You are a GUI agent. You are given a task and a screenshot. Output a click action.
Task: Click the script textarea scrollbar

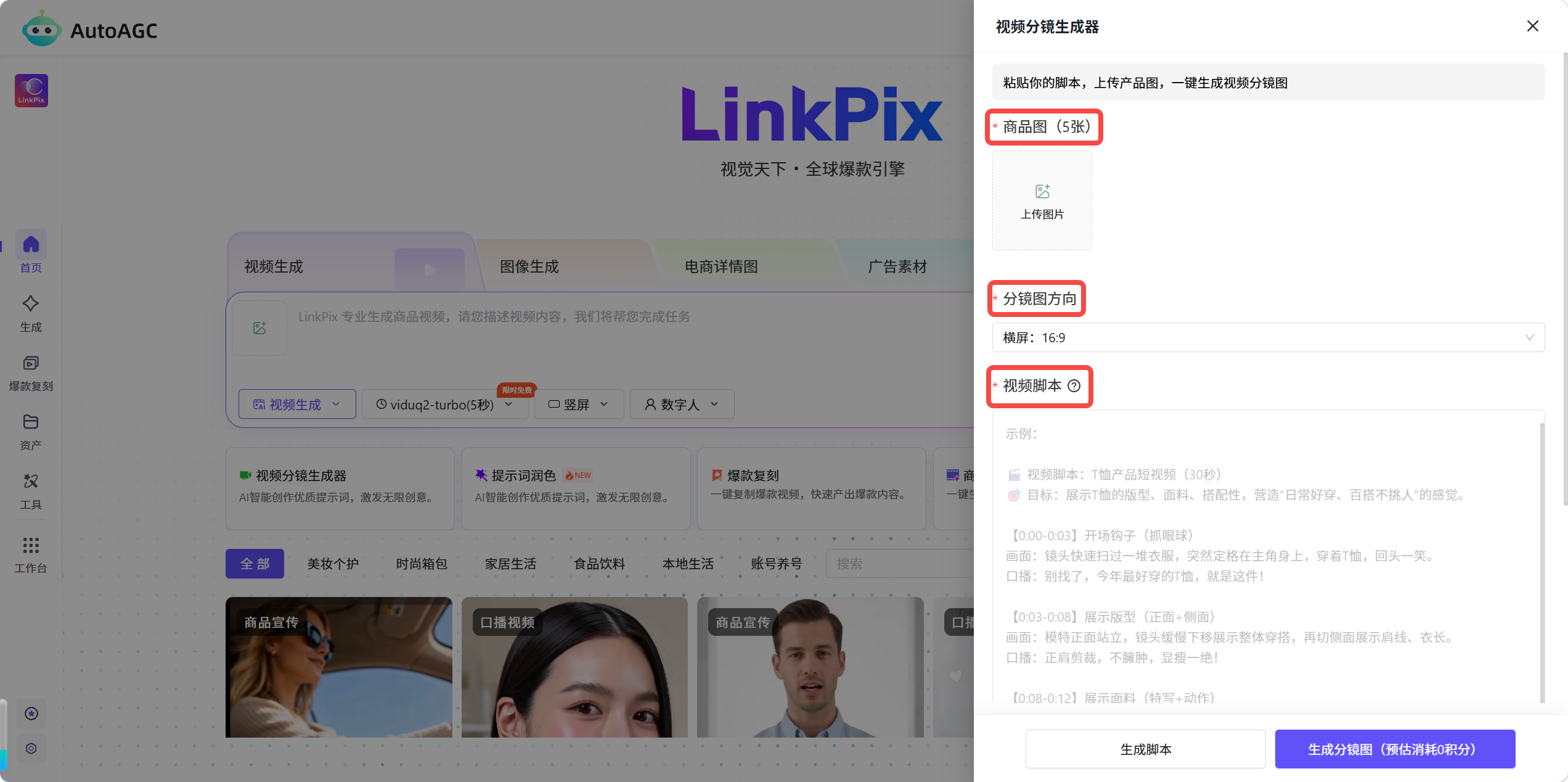click(1542, 562)
